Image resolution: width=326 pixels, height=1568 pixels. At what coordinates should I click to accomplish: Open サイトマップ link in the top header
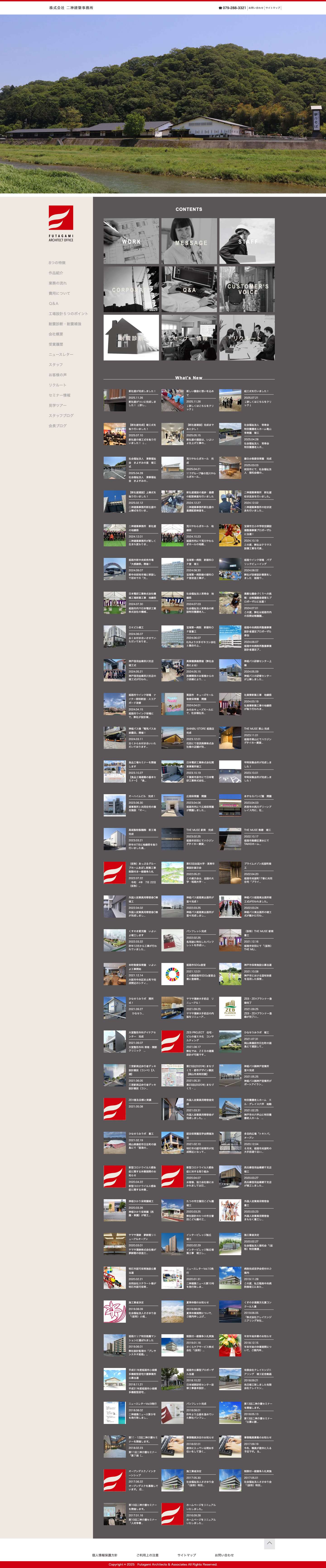[273, 8]
